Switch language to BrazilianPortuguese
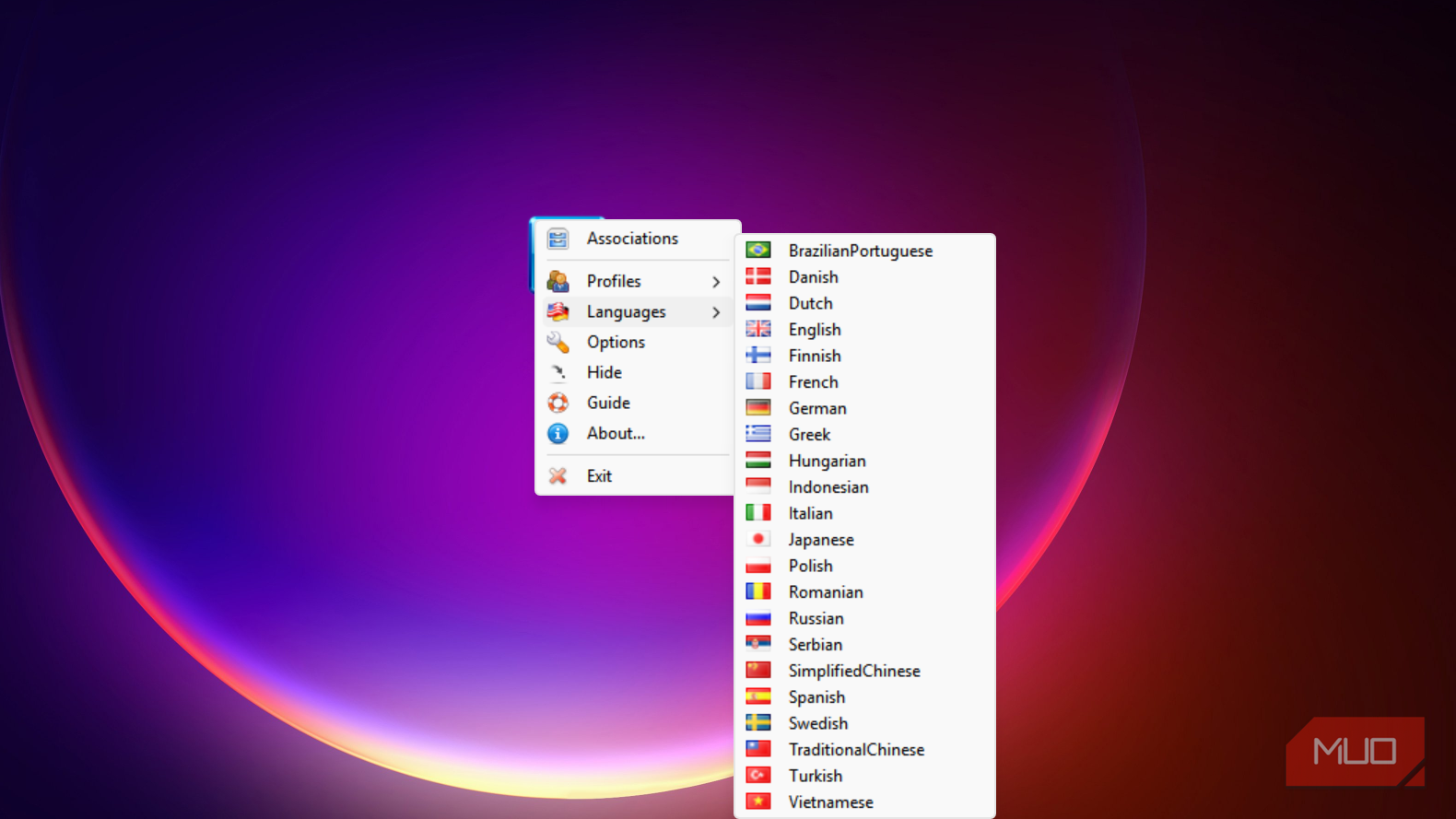The image size is (1456, 819). [x=864, y=251]
